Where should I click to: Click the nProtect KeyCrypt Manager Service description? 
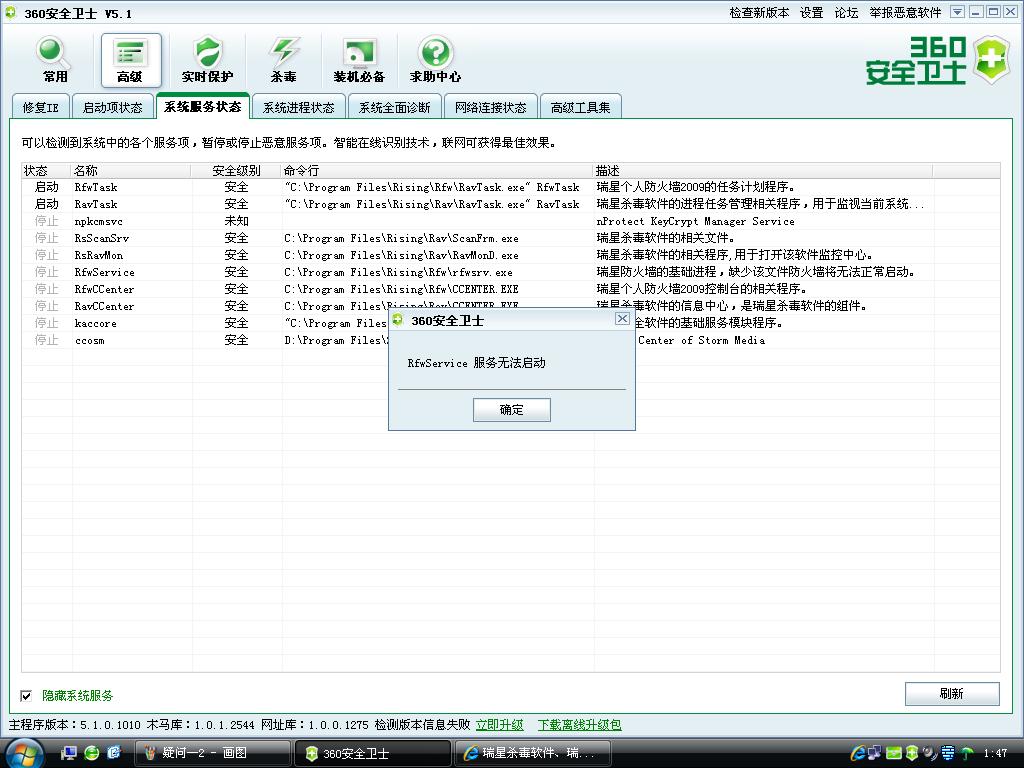coord(696,221)
